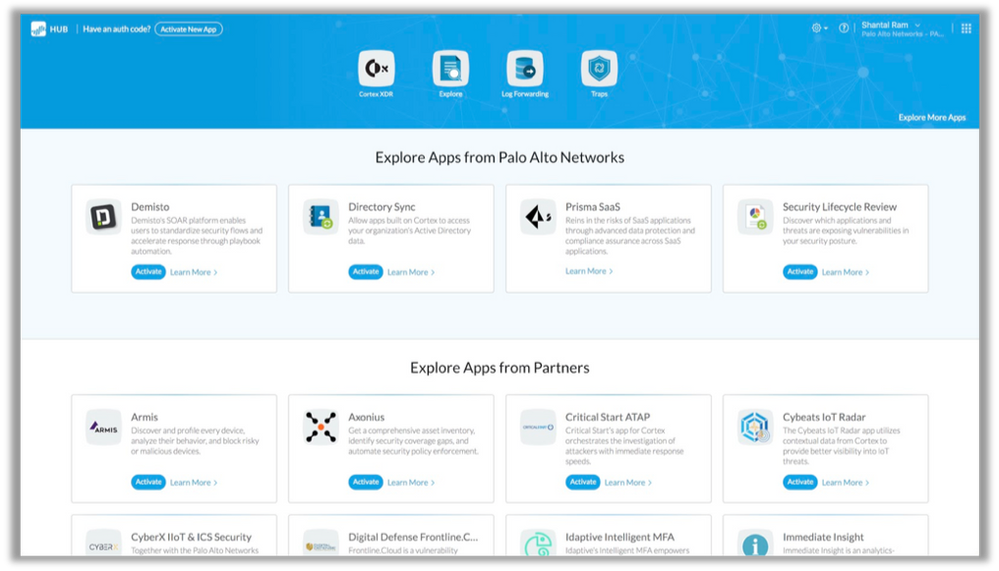Activate the Directory Sync app

tap(366, 271)
